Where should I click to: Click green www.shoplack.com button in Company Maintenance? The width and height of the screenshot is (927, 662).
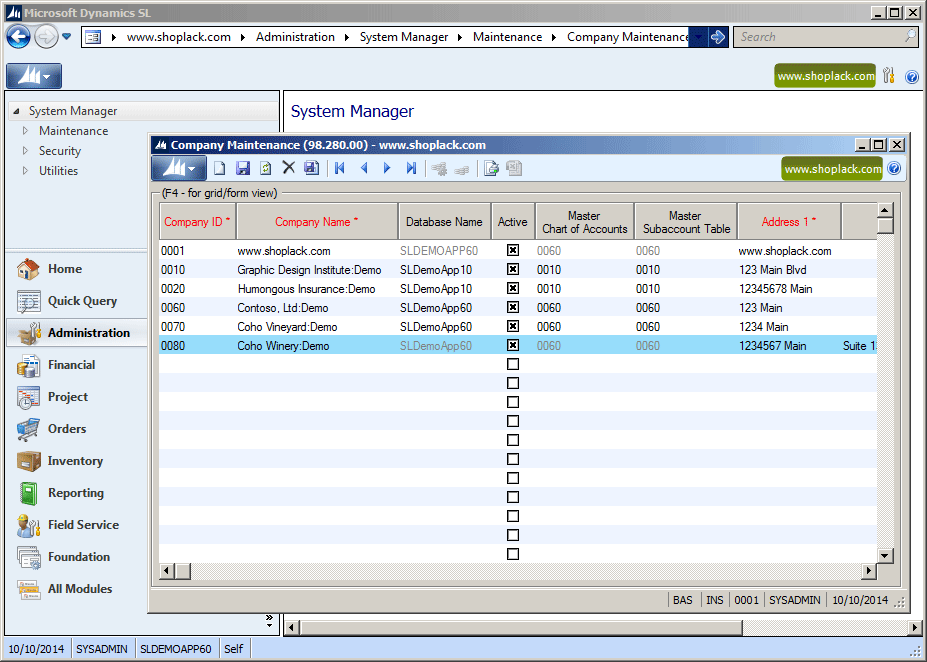(832, 168)
